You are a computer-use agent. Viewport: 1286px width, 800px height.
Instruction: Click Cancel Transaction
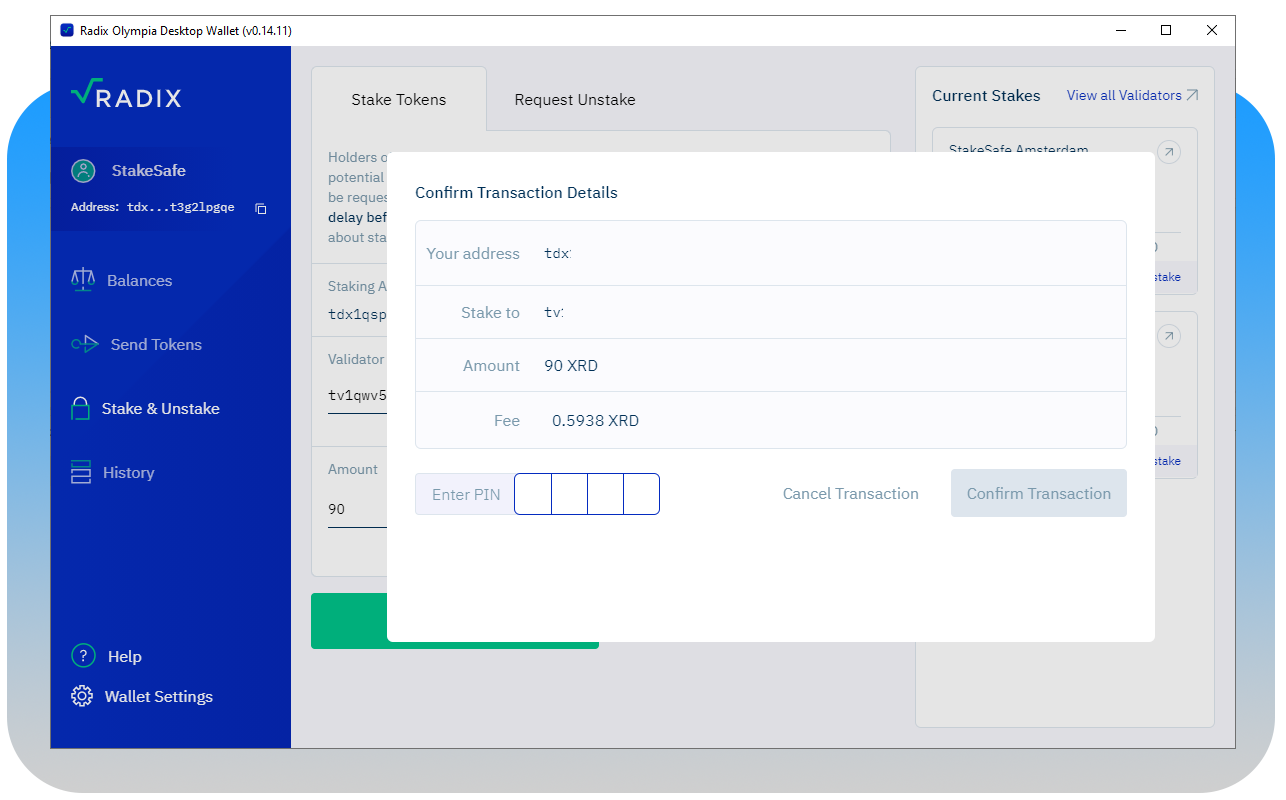click(x=850, y=493)
